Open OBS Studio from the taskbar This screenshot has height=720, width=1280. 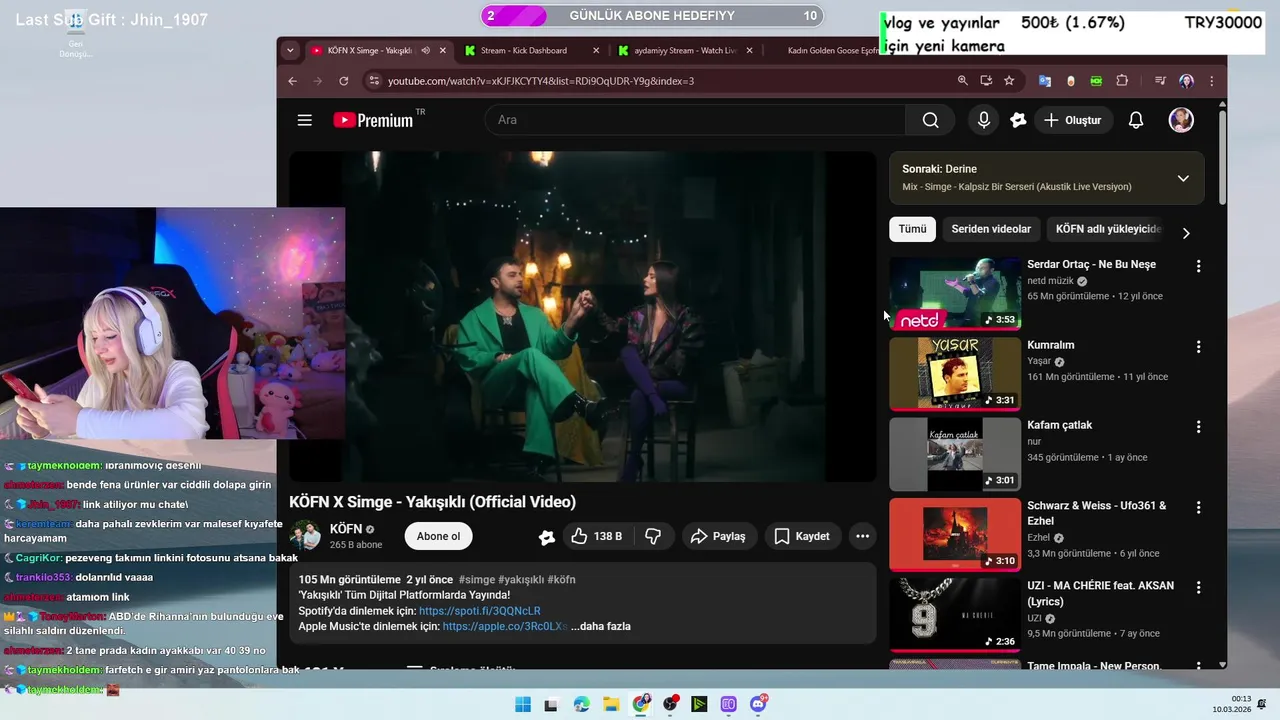click(x=670, y=704)
